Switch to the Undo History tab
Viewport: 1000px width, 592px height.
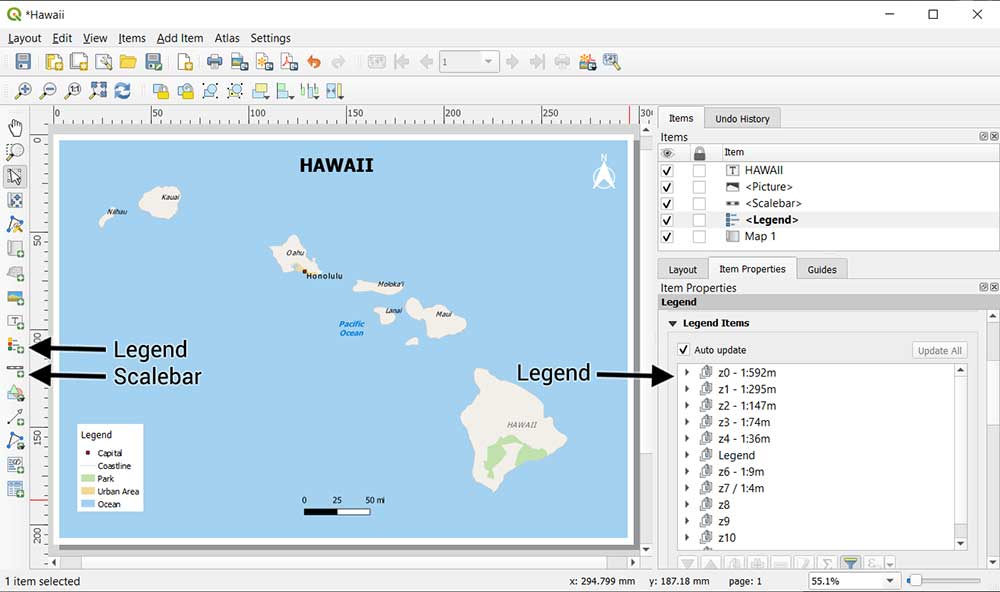pyautogui.click(x=742, y=119)
